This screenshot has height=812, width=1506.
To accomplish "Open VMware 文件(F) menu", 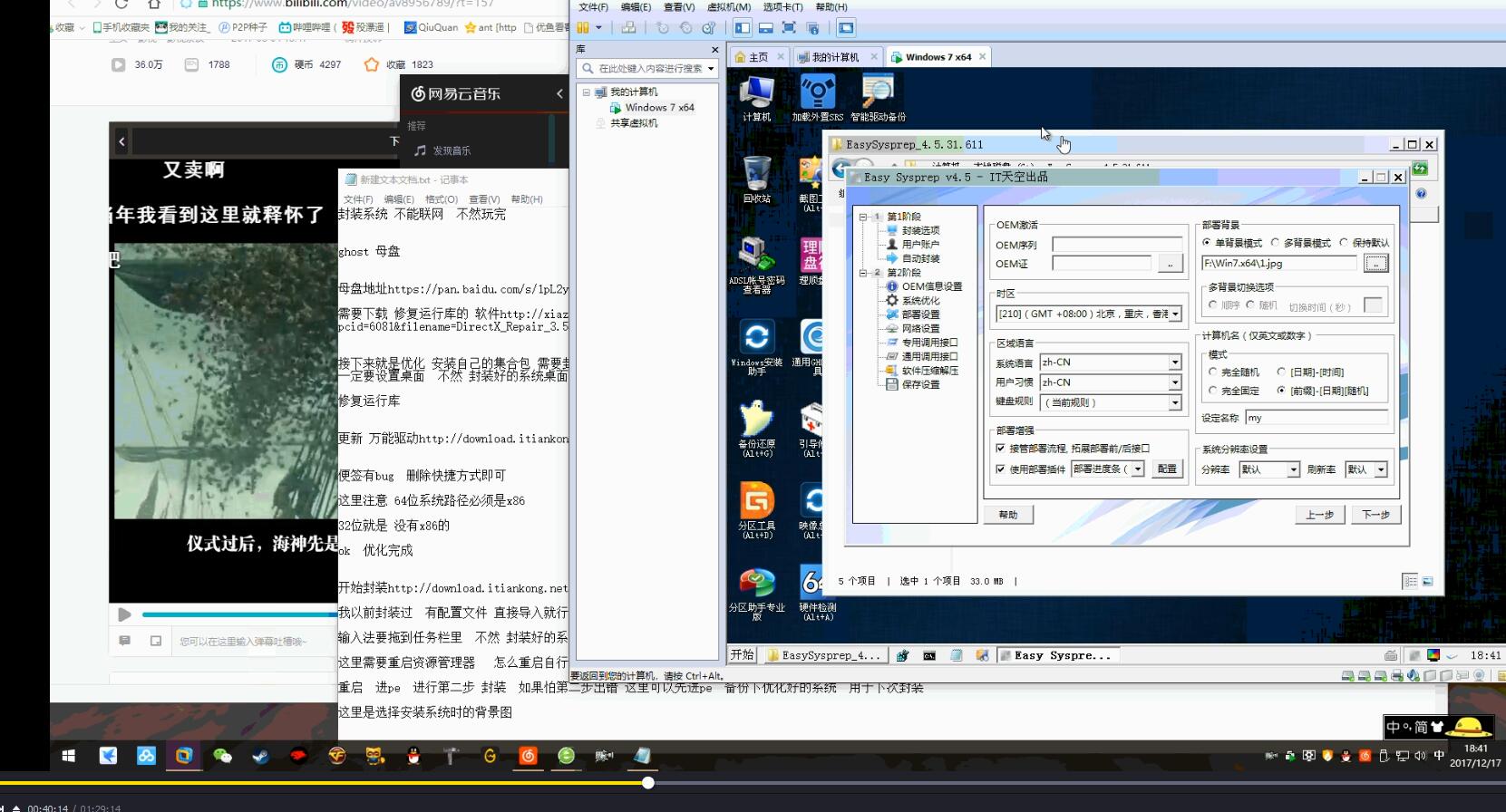I will (x=593, y=7).
